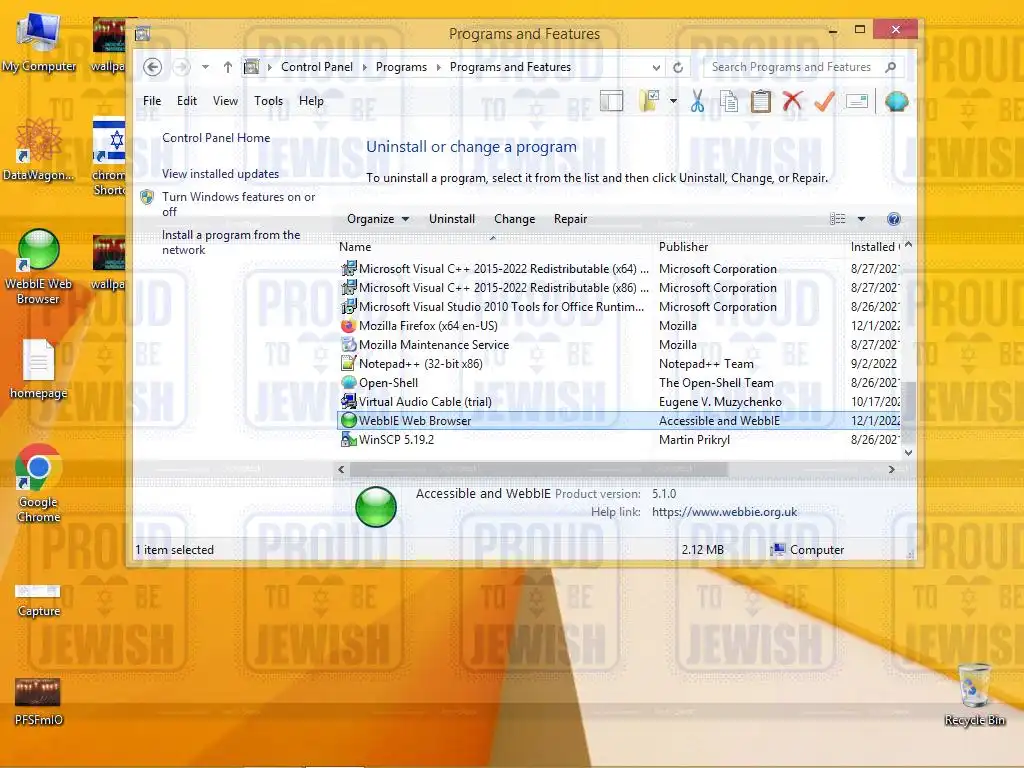Click the folder options toolbar icon

650,101
